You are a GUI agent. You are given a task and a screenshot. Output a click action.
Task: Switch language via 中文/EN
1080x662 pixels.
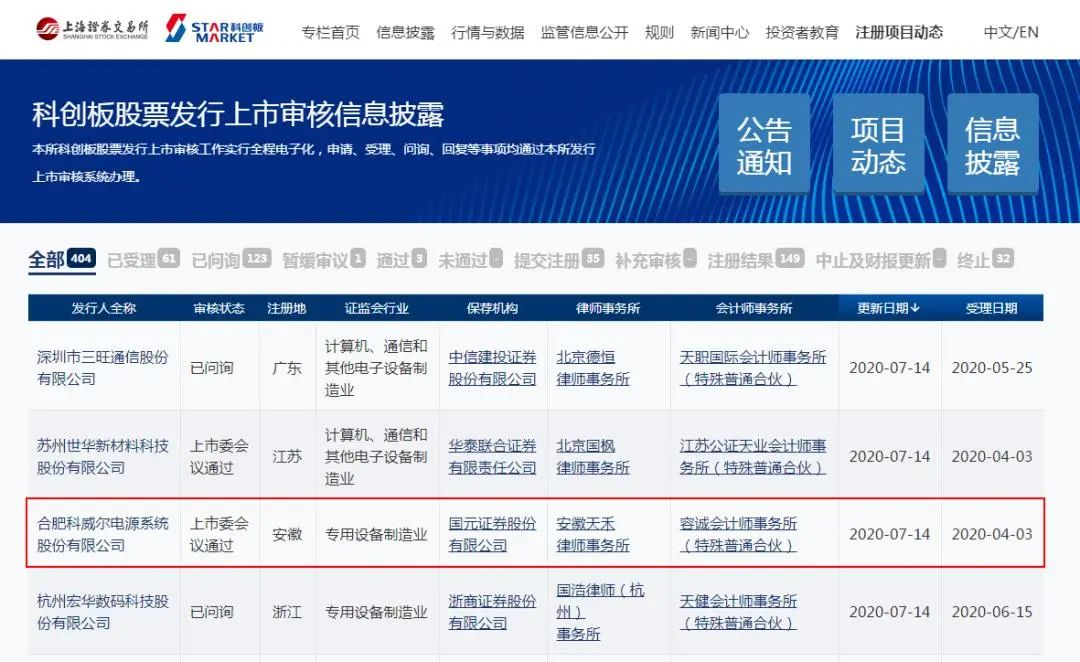[x=1011, y=32]
